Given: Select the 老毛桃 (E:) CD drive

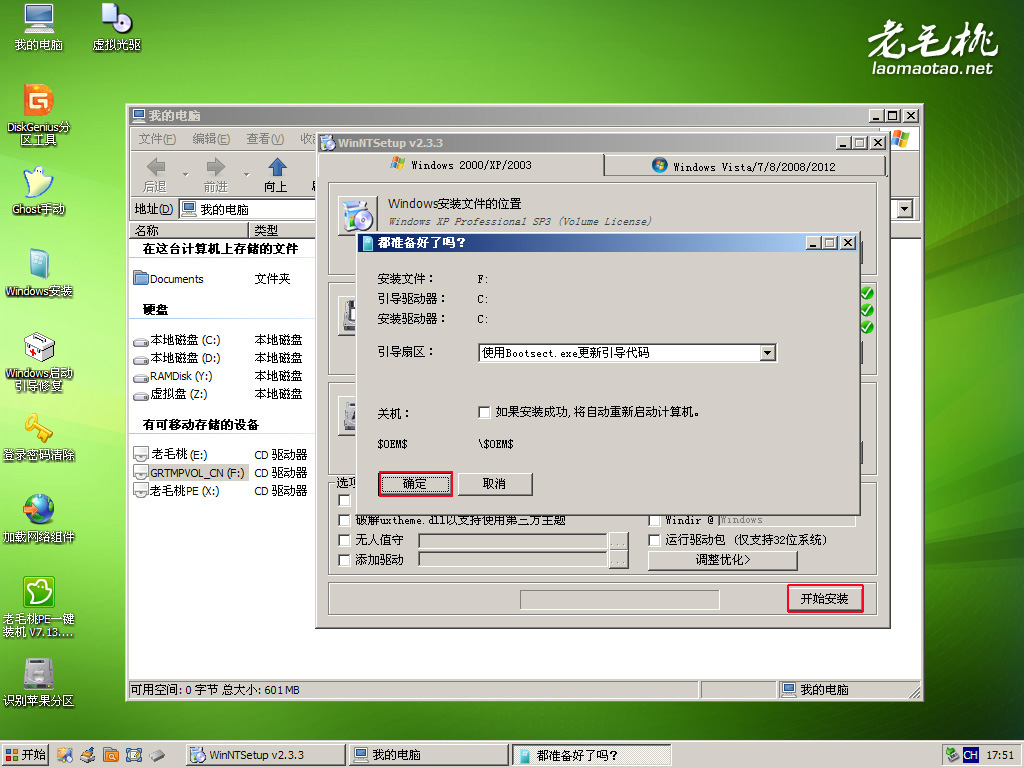Looking at the screenshot, I should click(170, 454).
